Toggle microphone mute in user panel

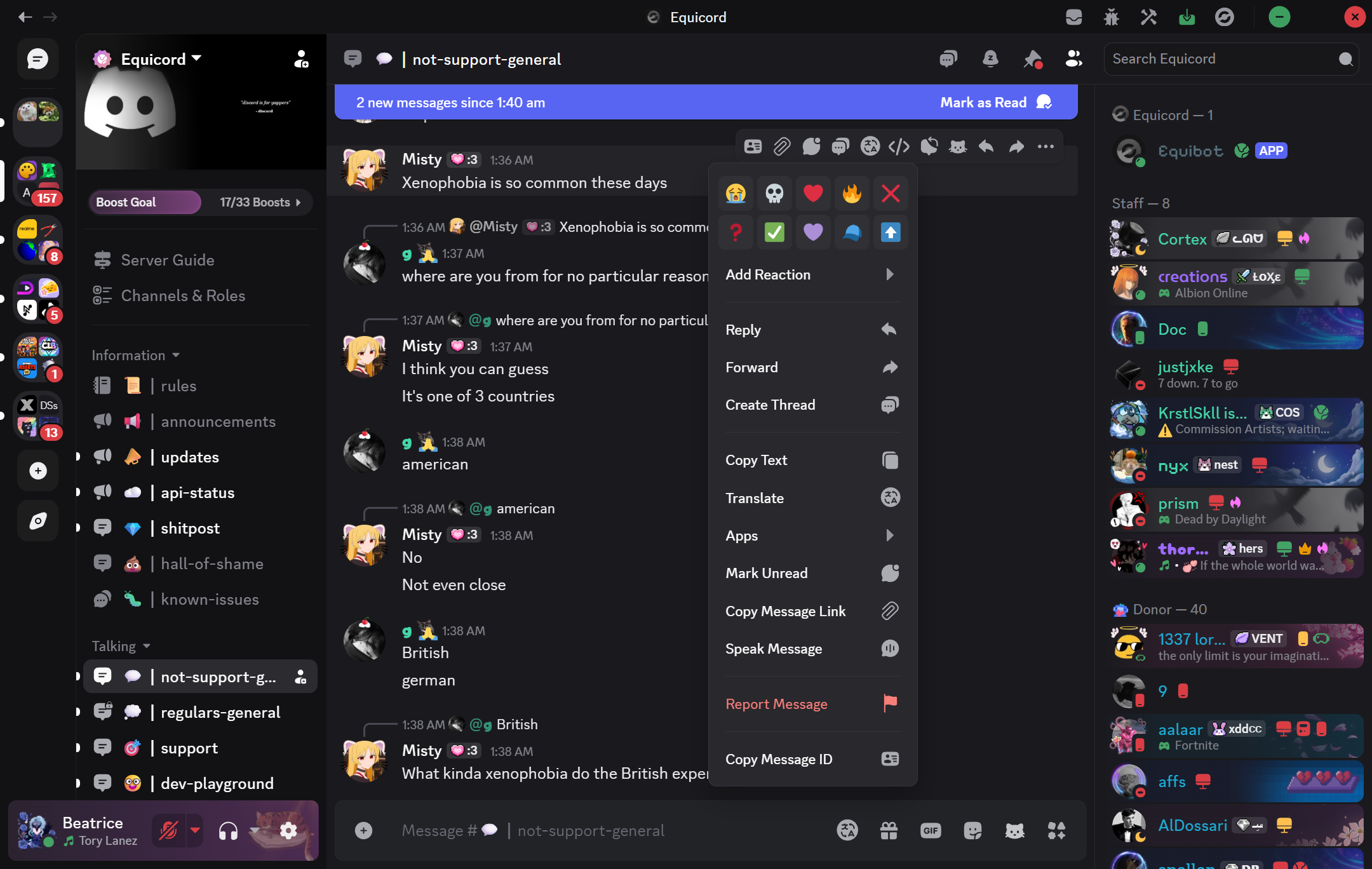click(168, 830)
